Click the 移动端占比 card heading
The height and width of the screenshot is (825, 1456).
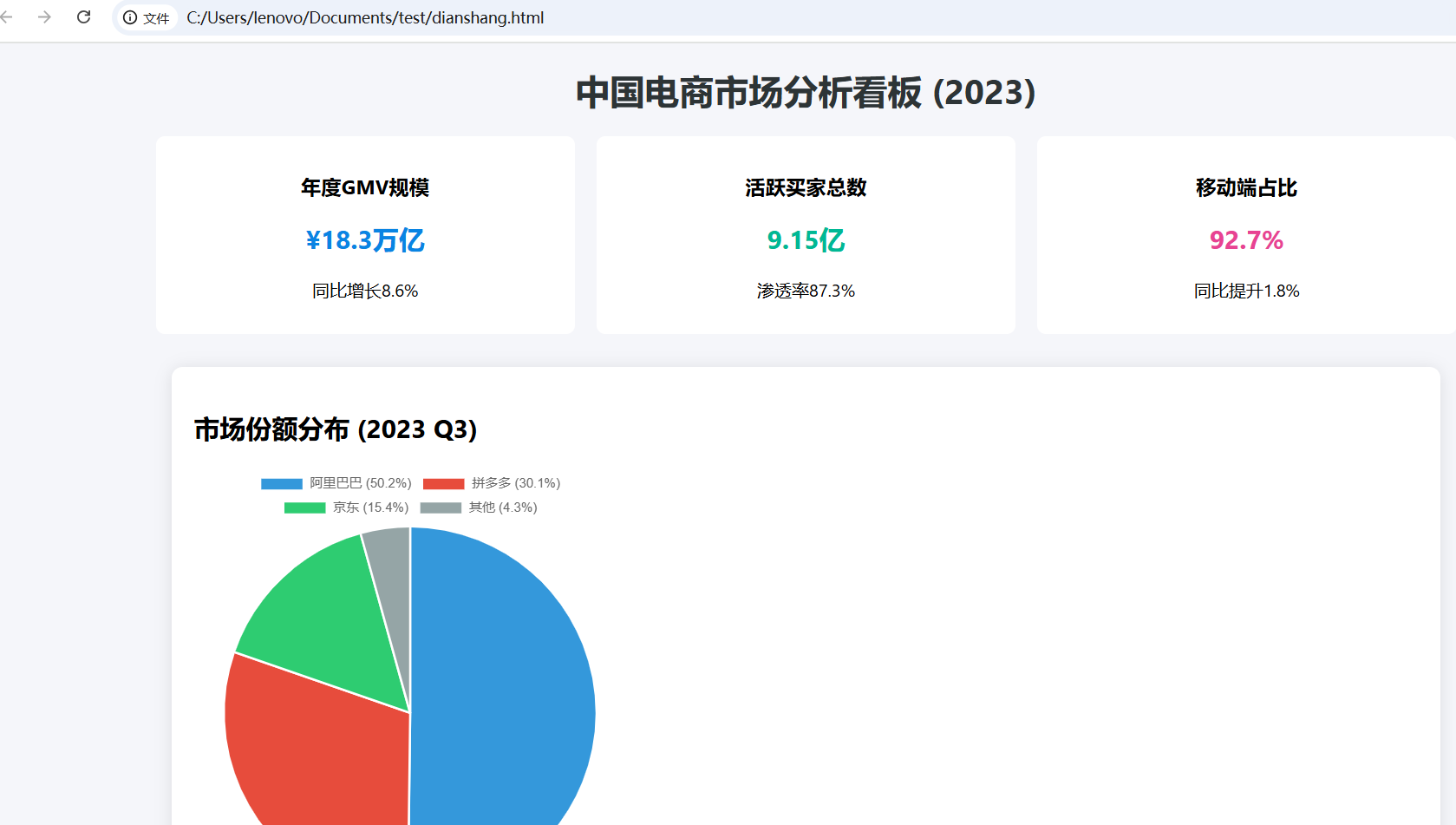[x=1246, y=187]
